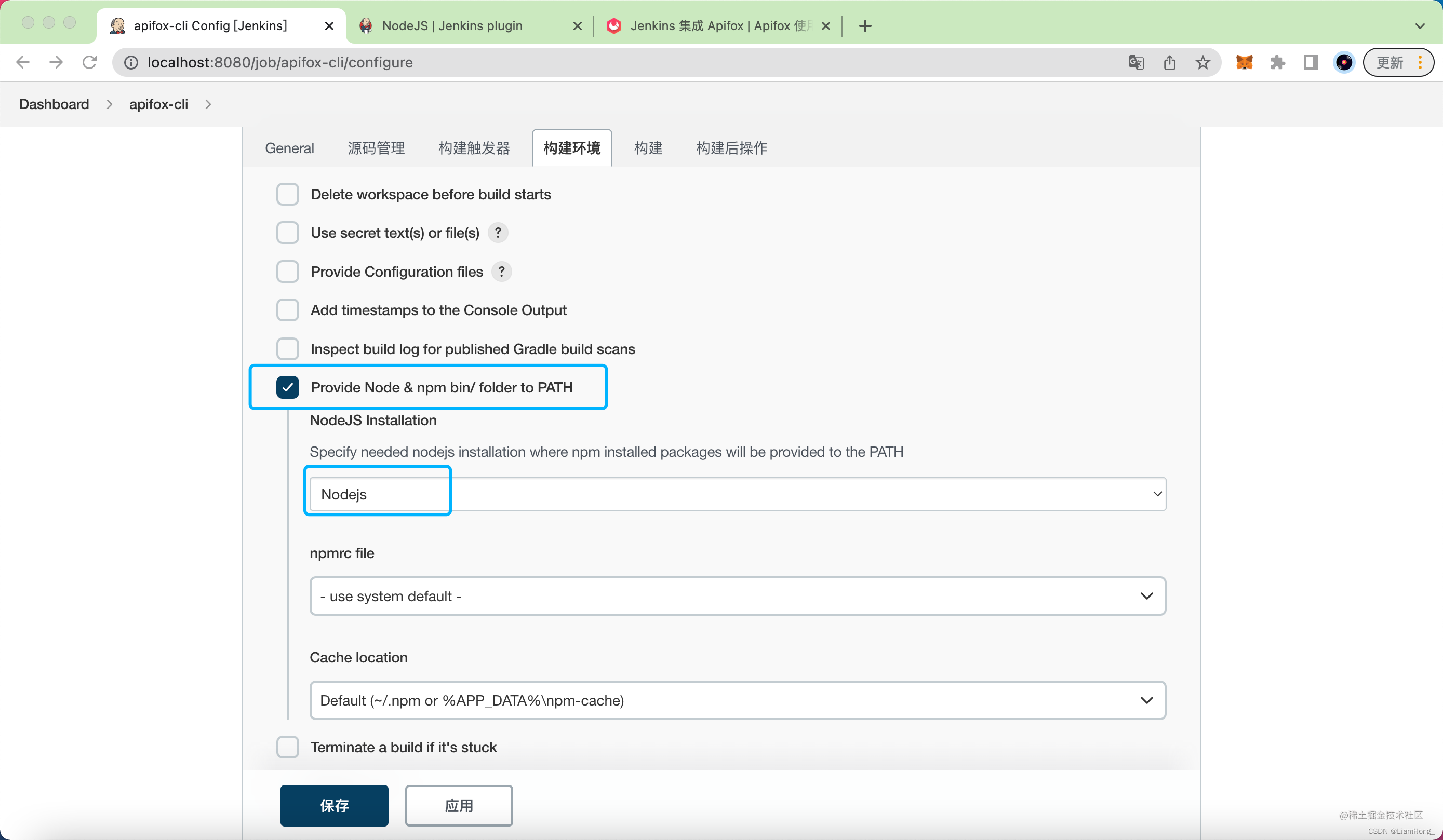Open the extensions puzzle piece menu
Image resolution: width=1443 pixels, height=840 pixels.
[x=1277, y=62]
